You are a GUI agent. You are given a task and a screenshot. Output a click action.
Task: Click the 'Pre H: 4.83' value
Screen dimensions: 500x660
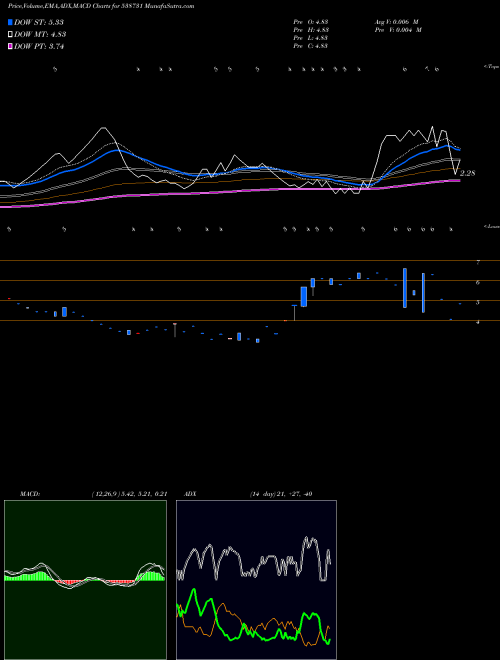coord(311,30)
